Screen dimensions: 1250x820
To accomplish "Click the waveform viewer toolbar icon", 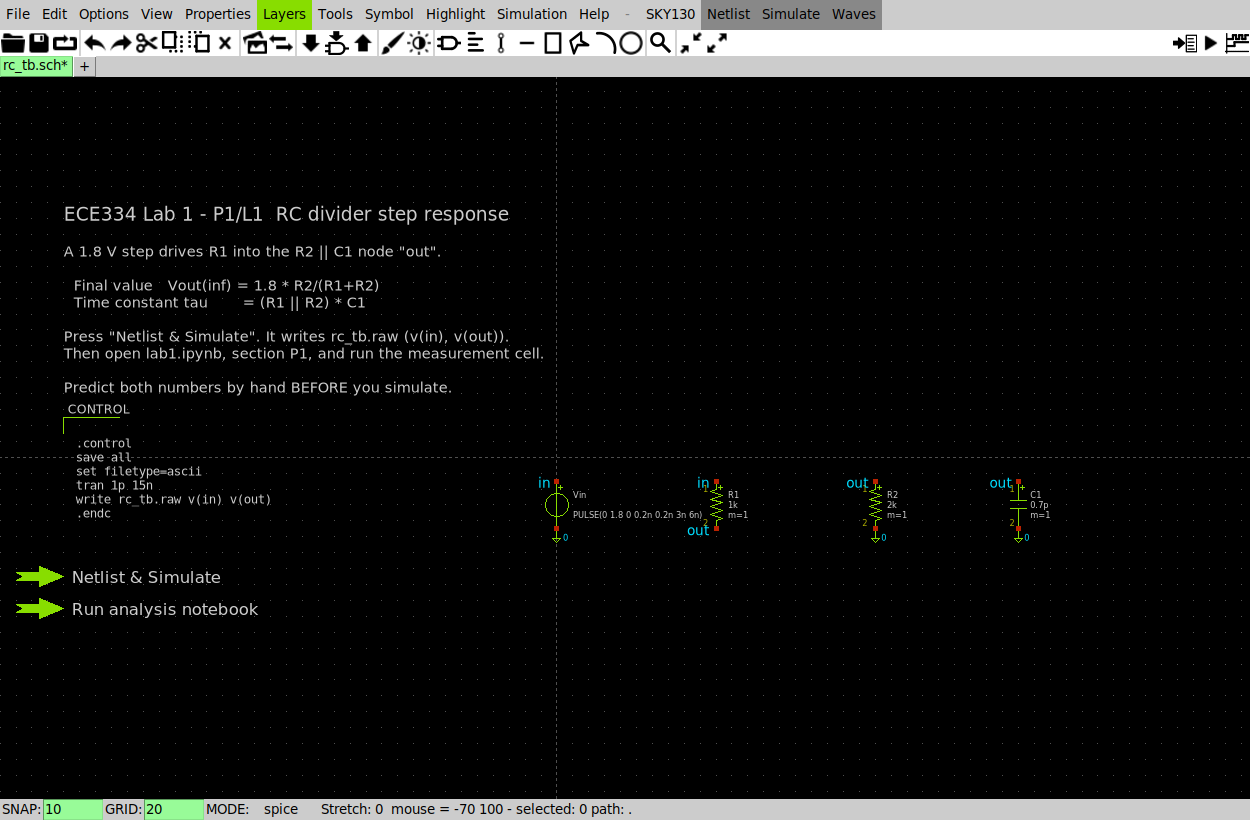I will (x=1237, y=43).
